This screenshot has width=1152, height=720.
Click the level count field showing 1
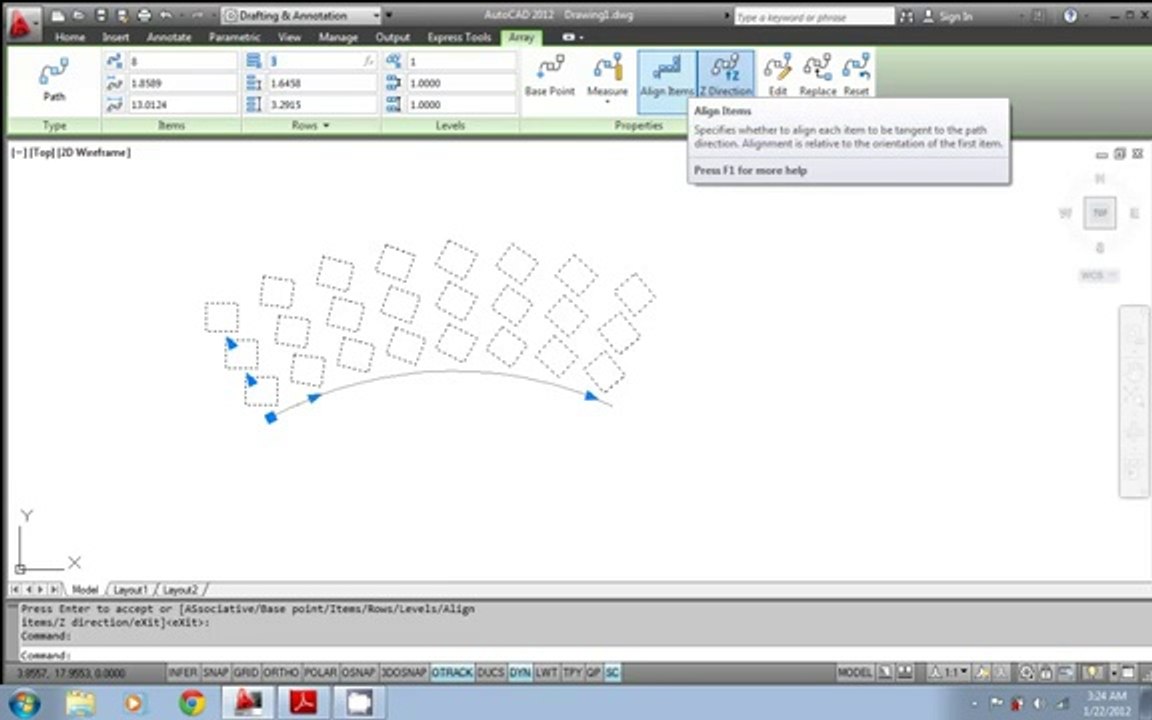(x=461, y=61)
